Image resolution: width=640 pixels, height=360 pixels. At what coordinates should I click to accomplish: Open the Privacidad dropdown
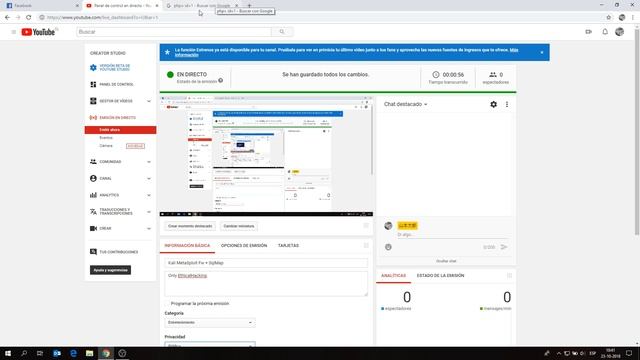pos(210,344)
